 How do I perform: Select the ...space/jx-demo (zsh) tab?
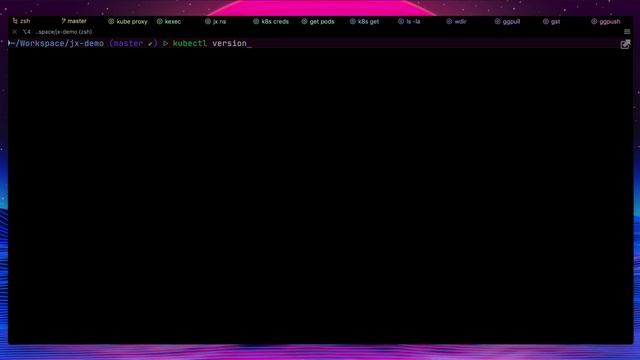coord(64,31)
